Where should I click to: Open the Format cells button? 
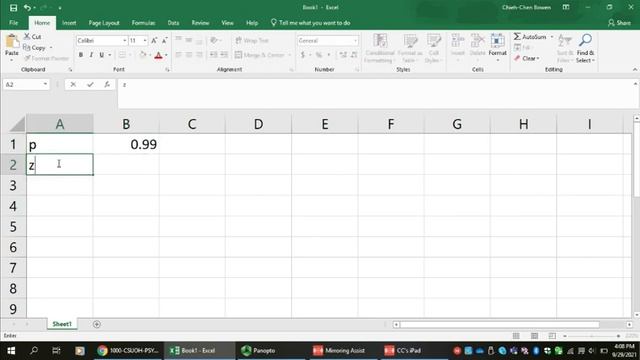(498, 48)
